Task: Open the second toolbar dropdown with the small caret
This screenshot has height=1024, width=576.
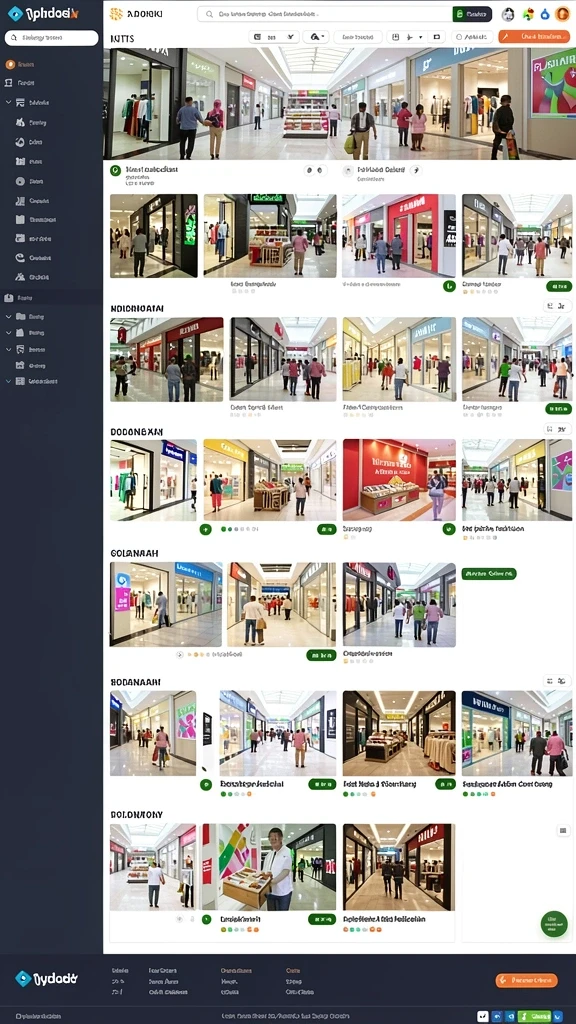Action: point(316,37)
